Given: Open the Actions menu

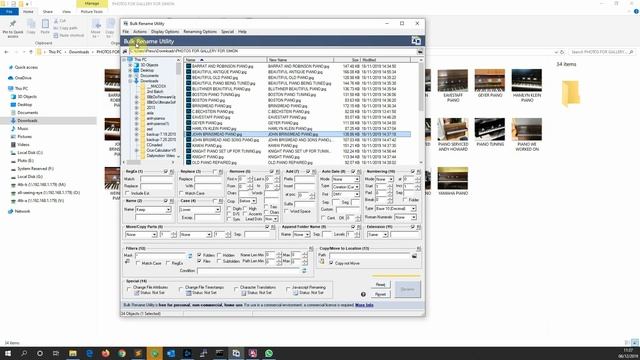Looking at the screenshot, I should (x=140, y=31).
